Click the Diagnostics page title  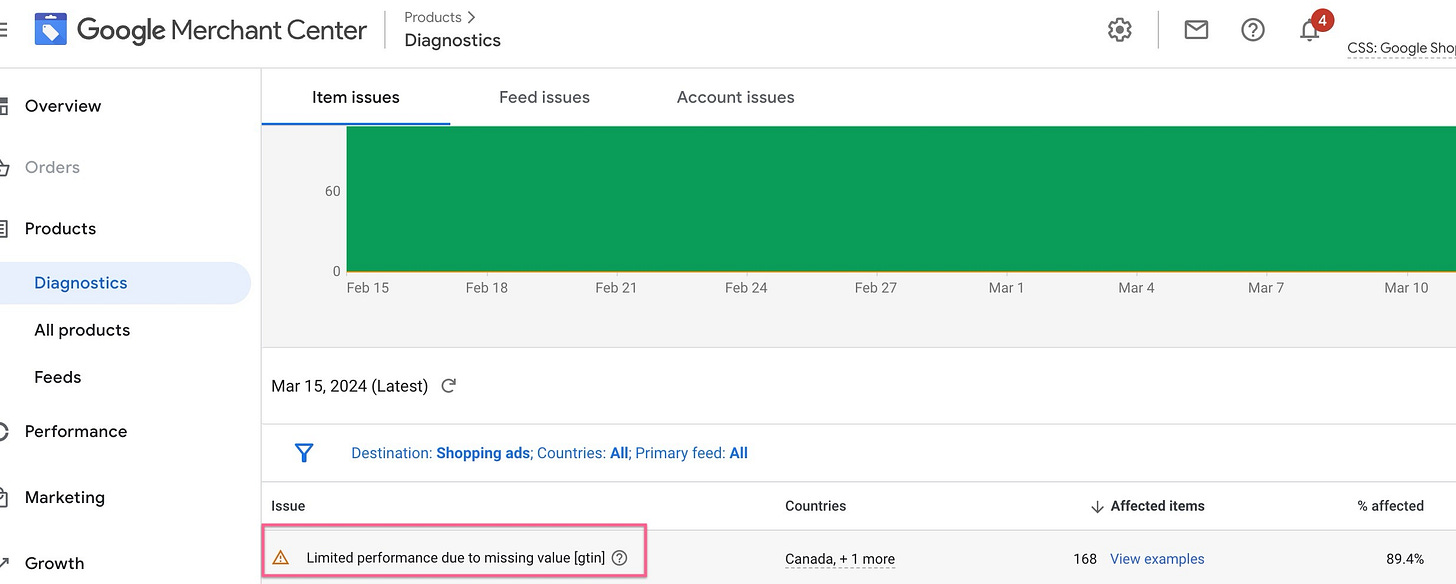452,40
